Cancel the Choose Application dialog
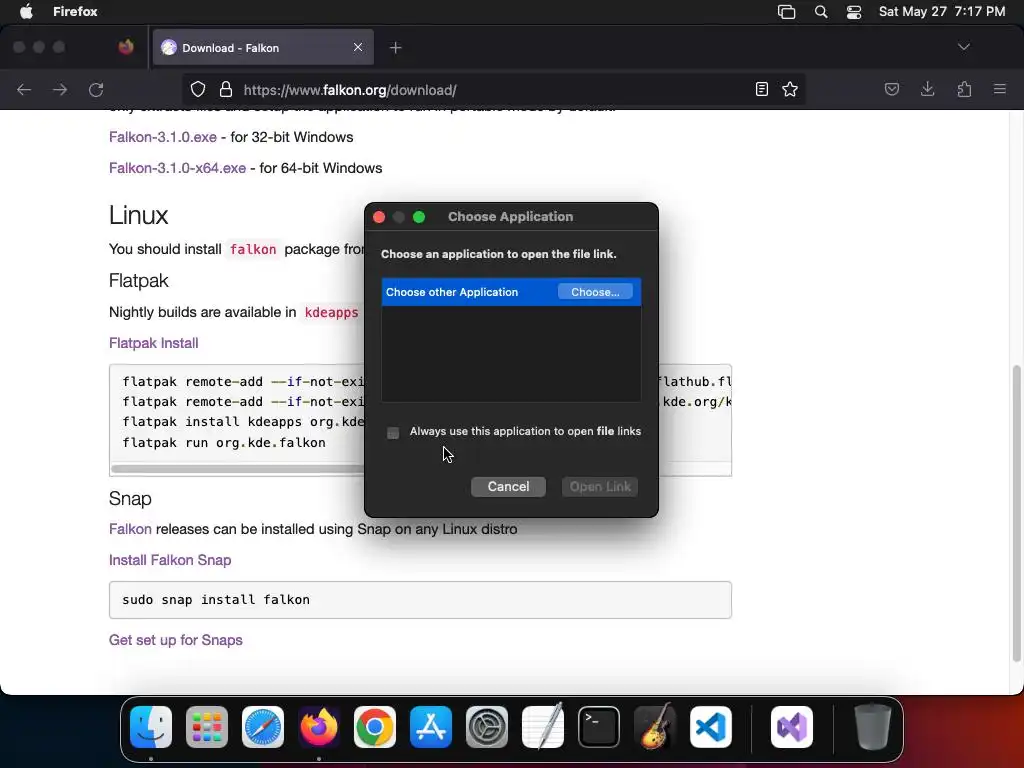Screen dimensions: 1024x768 tap(508, 487)
